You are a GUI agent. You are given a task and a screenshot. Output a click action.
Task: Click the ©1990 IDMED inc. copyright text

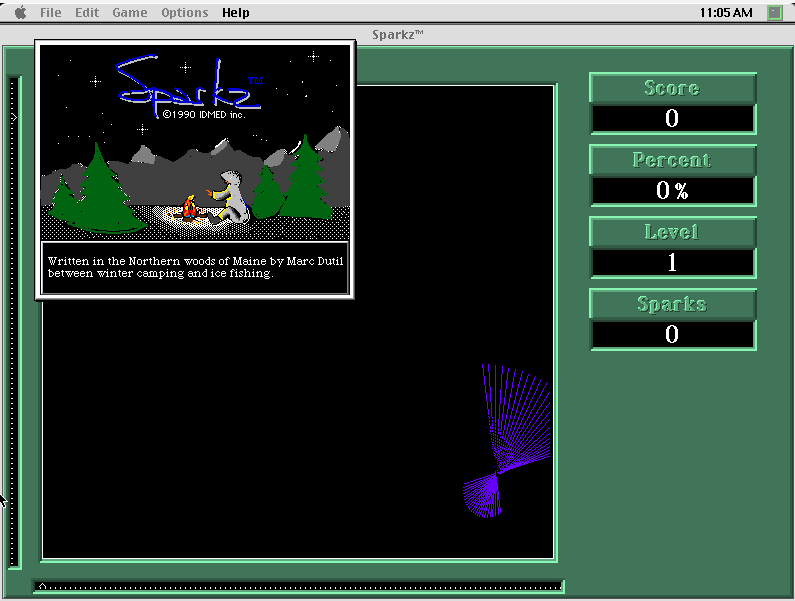click(x=204, y=115)
